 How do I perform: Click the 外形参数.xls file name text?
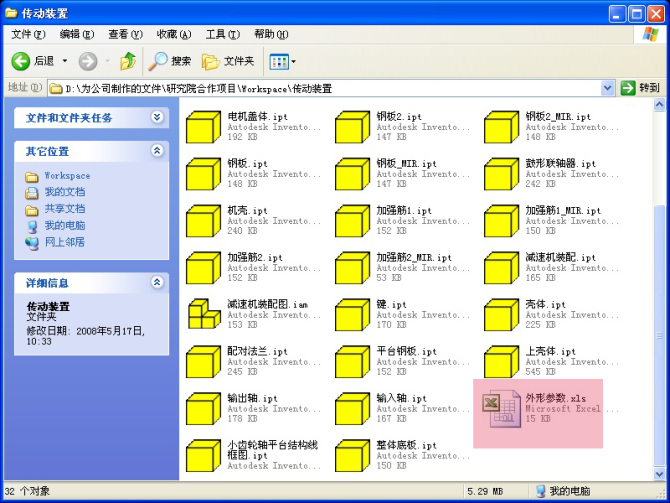tap(555, 398)
